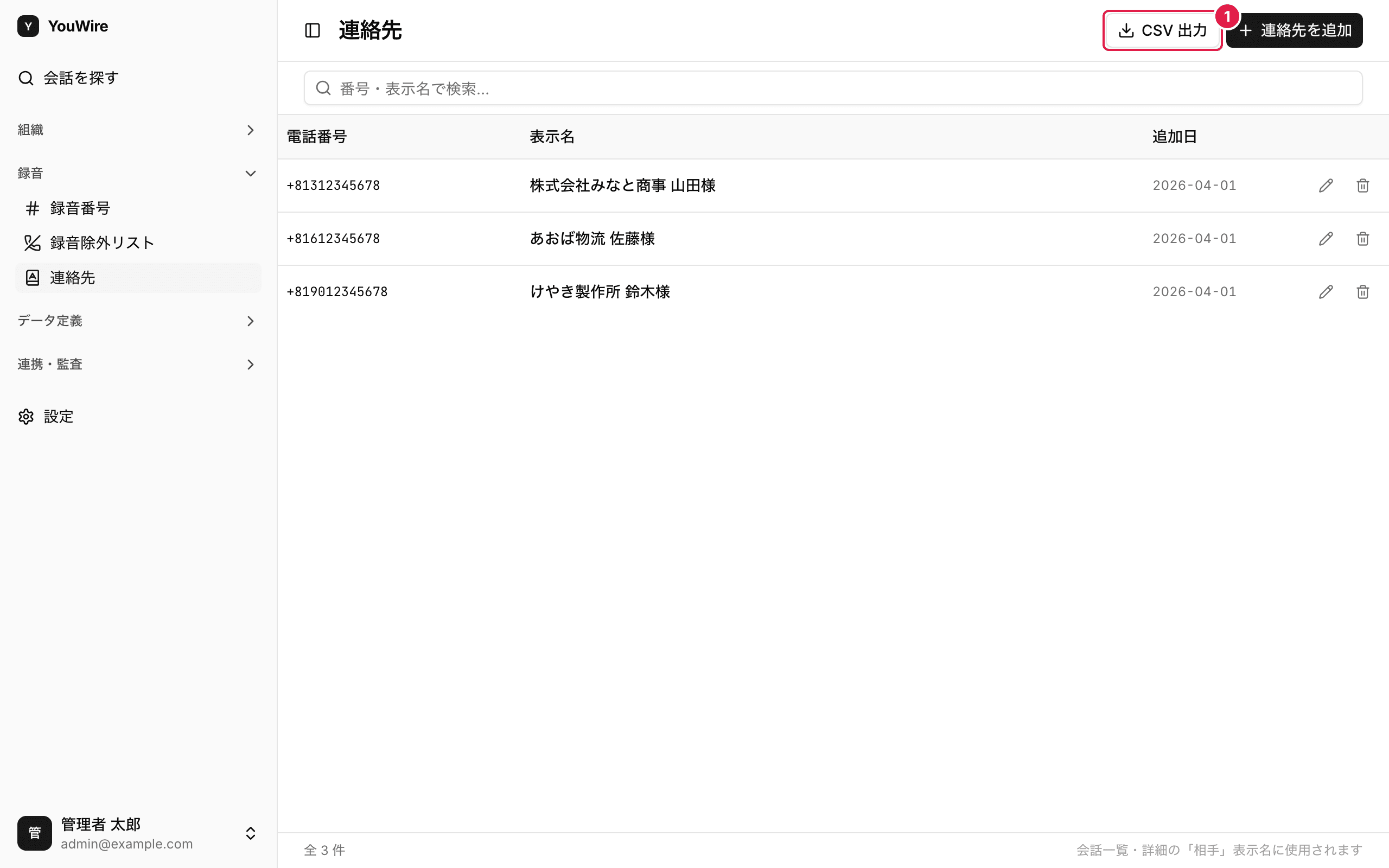Click the footer note about 相手 display names
Viewport: 1389px width, 868px height.
[x=1219, y=850]
